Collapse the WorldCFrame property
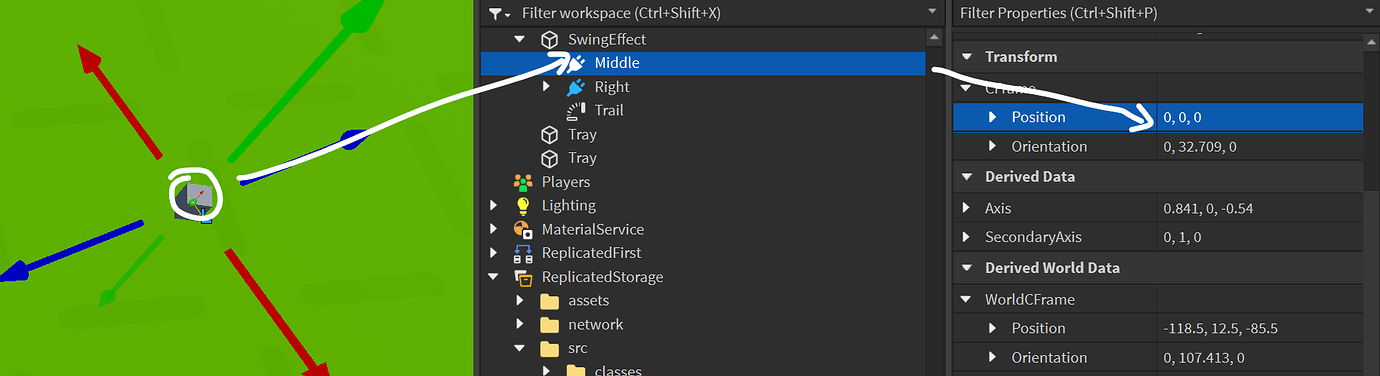The image size is (1380, 376). pos(966,299)
